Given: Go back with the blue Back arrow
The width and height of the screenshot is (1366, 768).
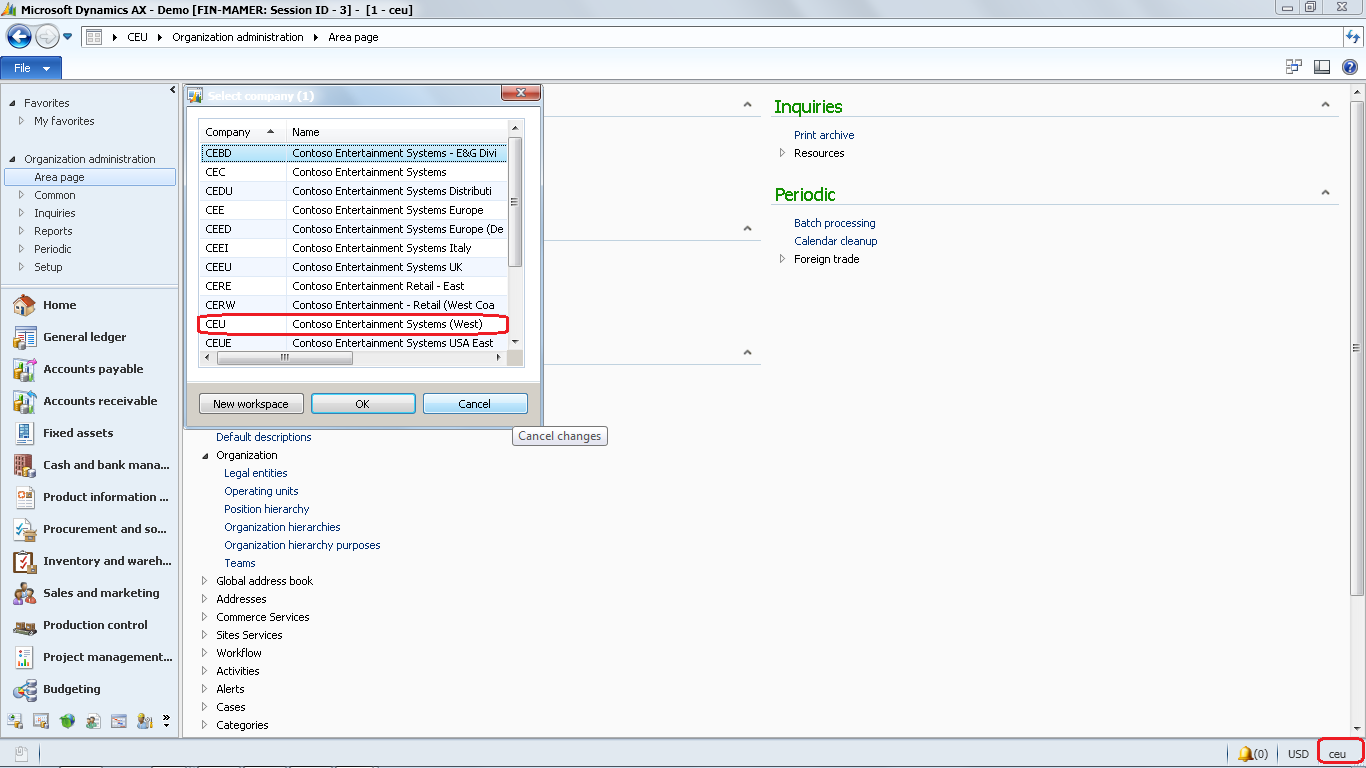Looking at the screenshot, I should point(19,37).
